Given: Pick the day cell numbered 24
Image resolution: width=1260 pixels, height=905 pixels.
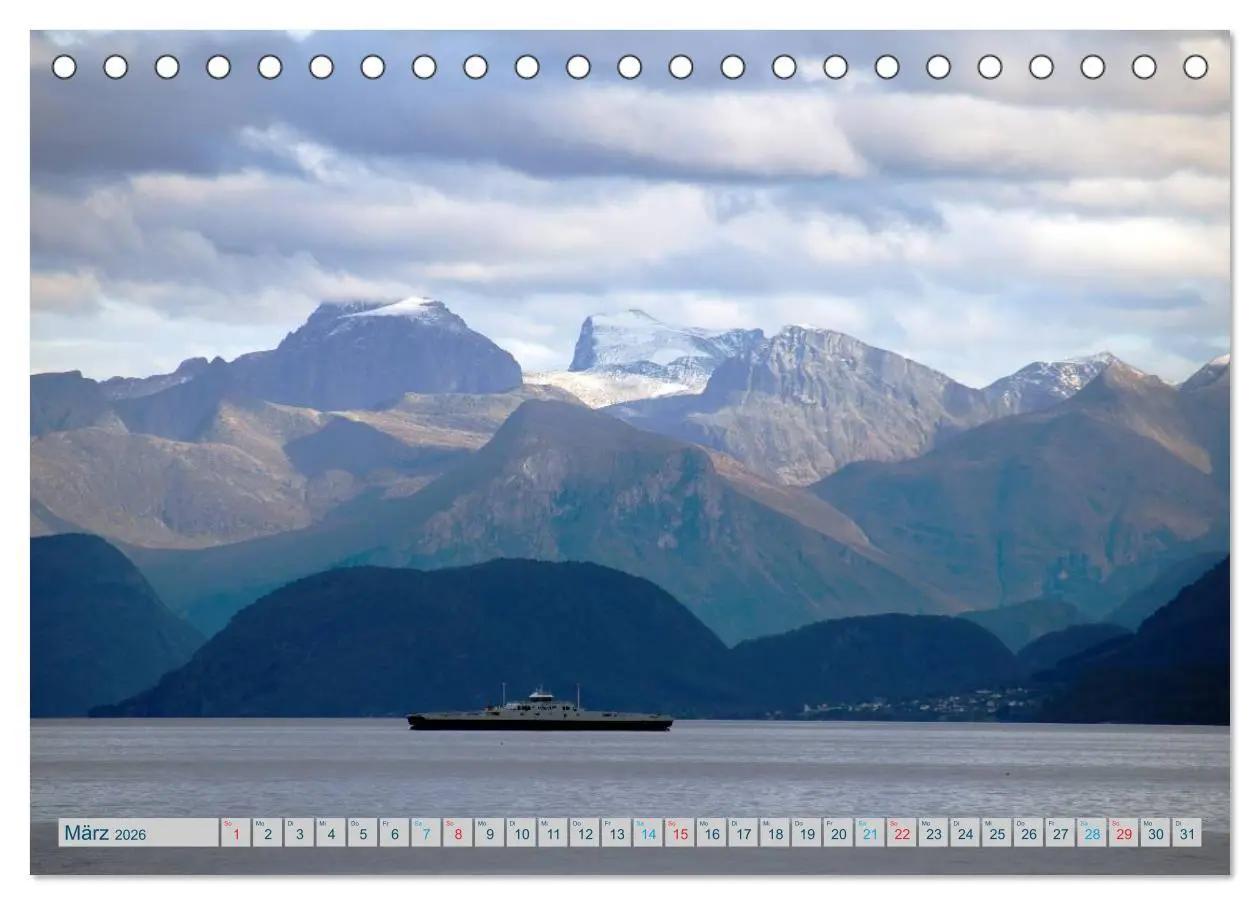Looking at the screenshot, I should pyautogui.click(x=965, y=833).
